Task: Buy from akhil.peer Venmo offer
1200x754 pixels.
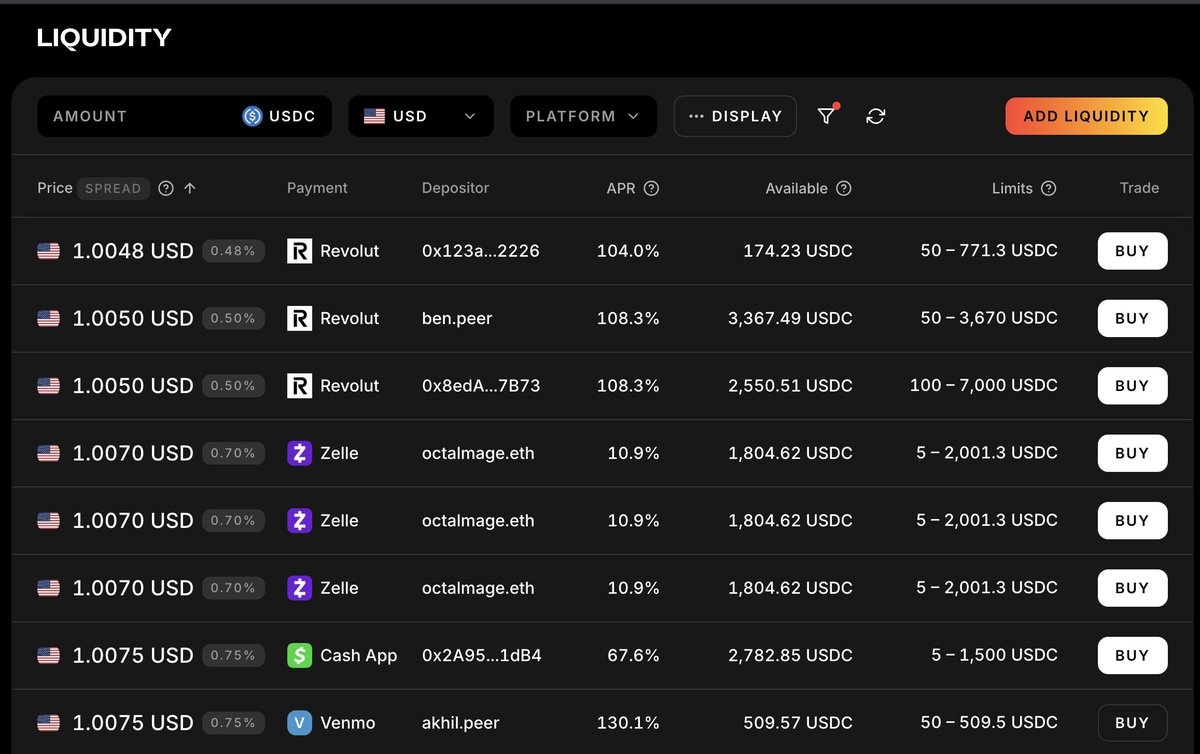Action: 1132,722
